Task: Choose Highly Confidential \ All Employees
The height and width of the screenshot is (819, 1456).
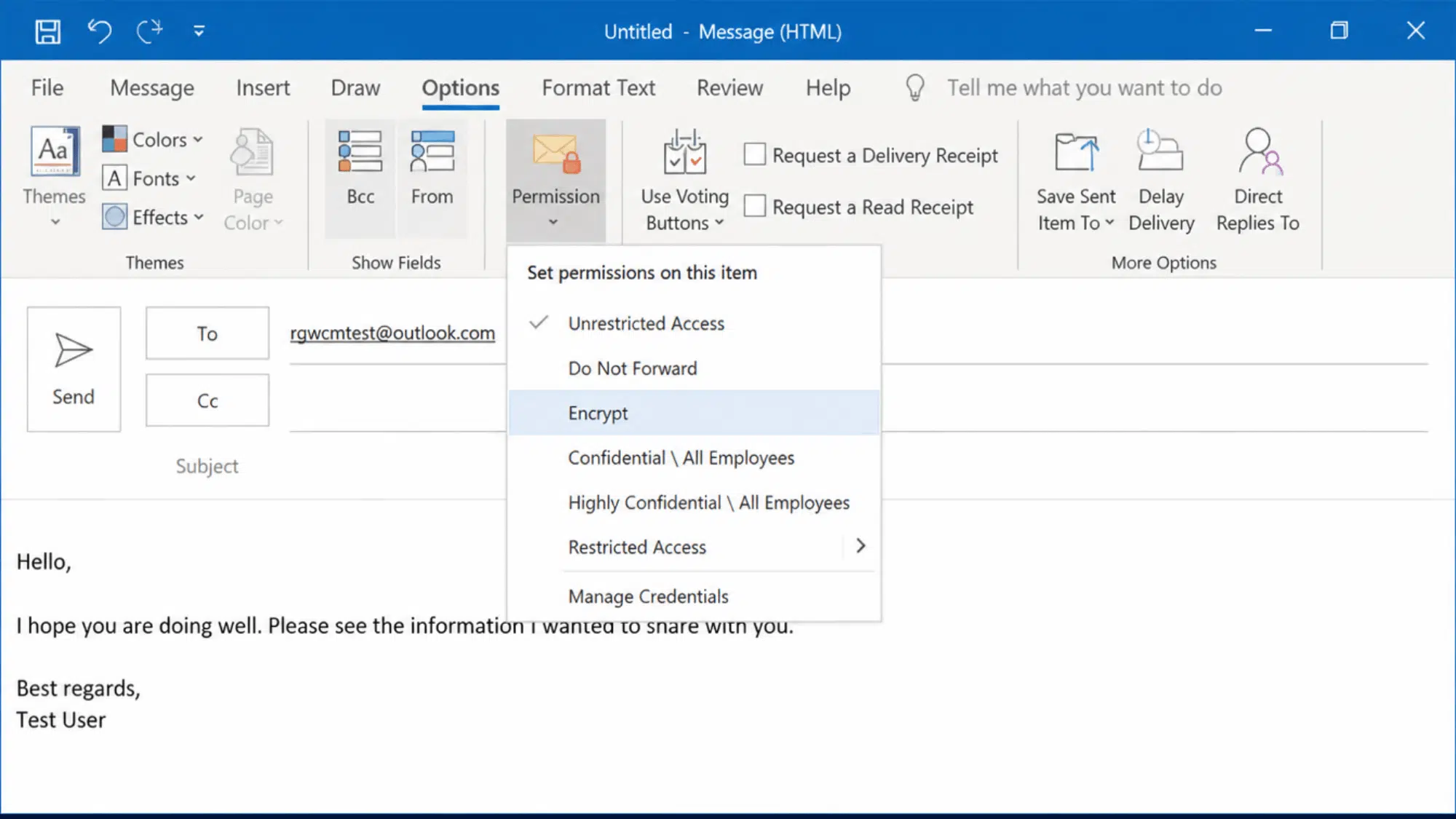Action: 694,502
